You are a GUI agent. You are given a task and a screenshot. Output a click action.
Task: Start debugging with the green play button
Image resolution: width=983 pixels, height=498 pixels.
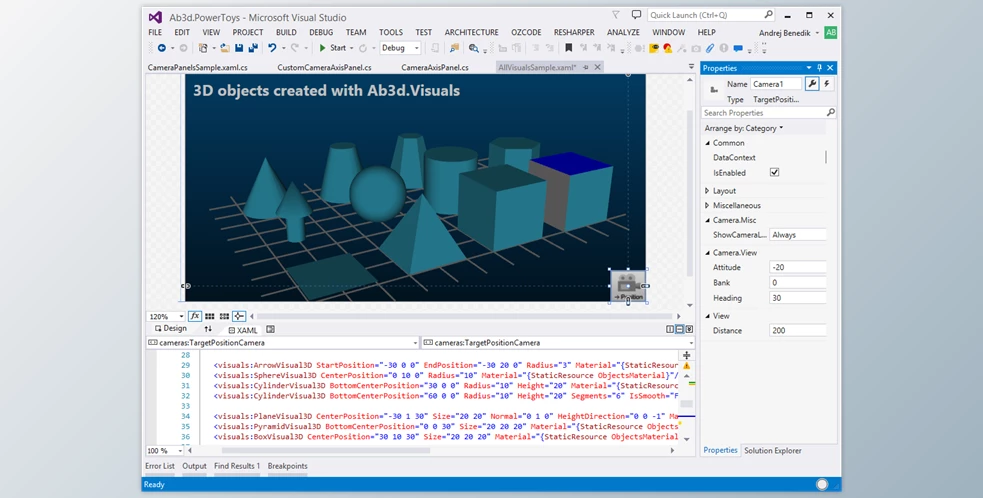[x=322, y=48]
